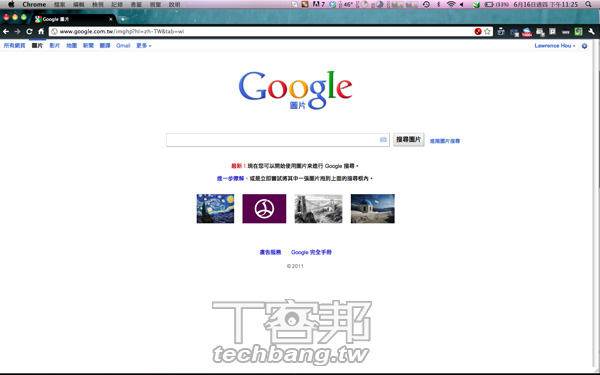Viewport: 600px width, 375px height.
Task: Open the 編輯 menu
Action: click(x=78, y=4)
